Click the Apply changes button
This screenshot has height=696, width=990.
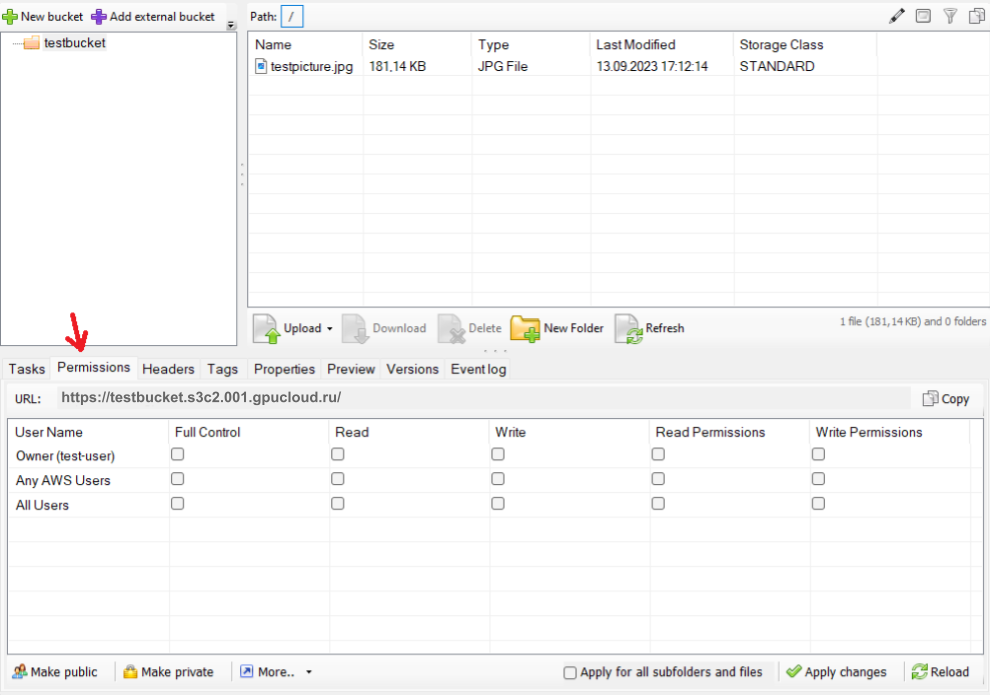836,672
